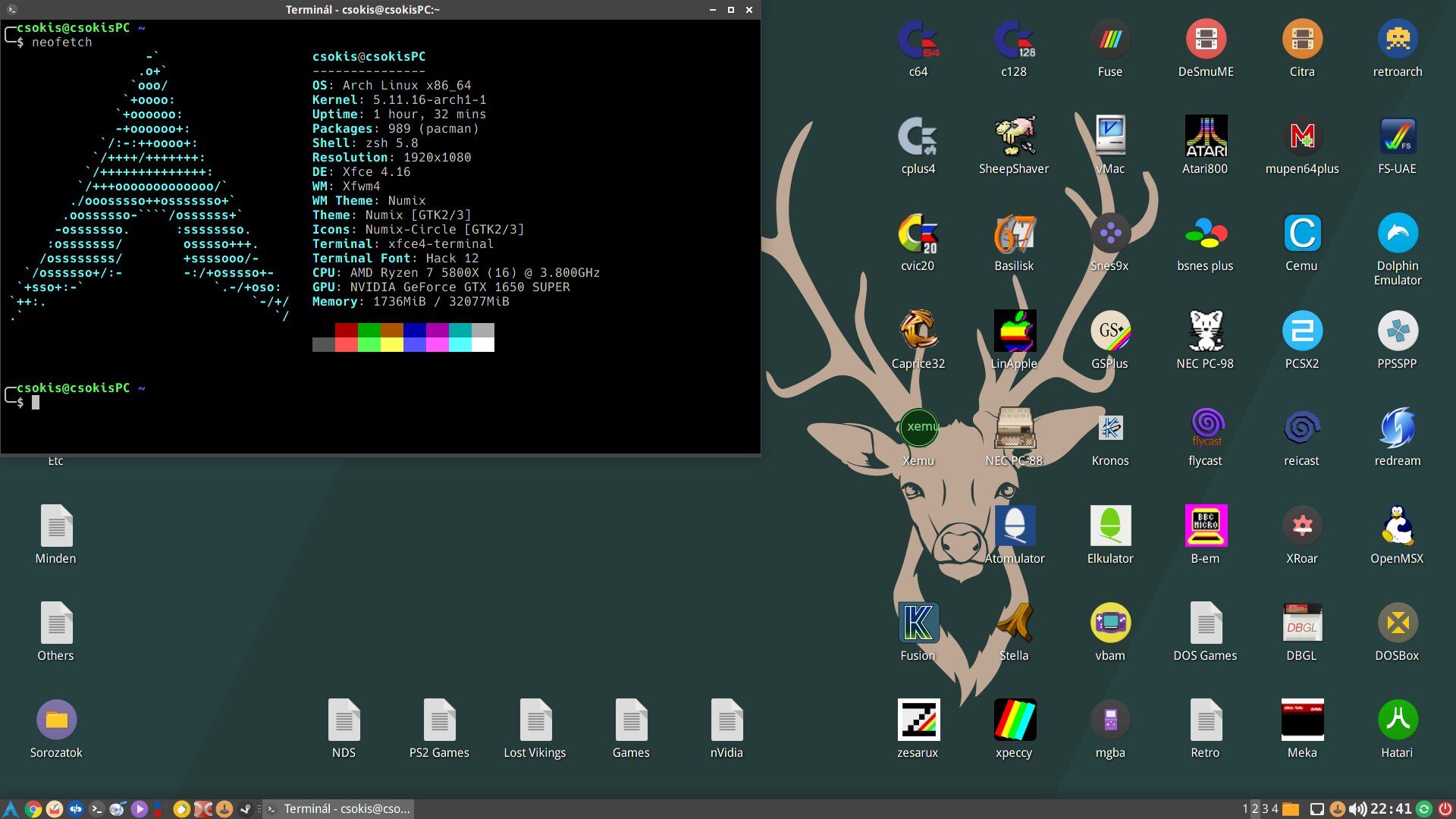Open the Citra desktop icon
1456x819 pixels.
[x=1302, y=39]
